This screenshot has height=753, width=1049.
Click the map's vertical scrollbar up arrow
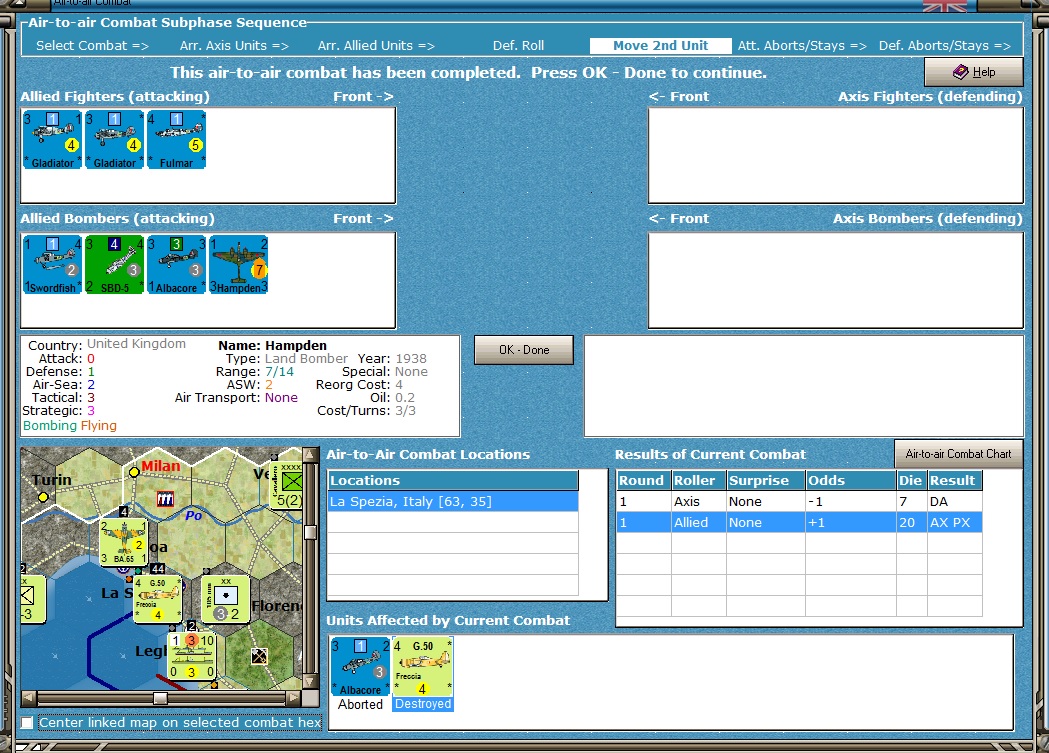click(310, 455)
